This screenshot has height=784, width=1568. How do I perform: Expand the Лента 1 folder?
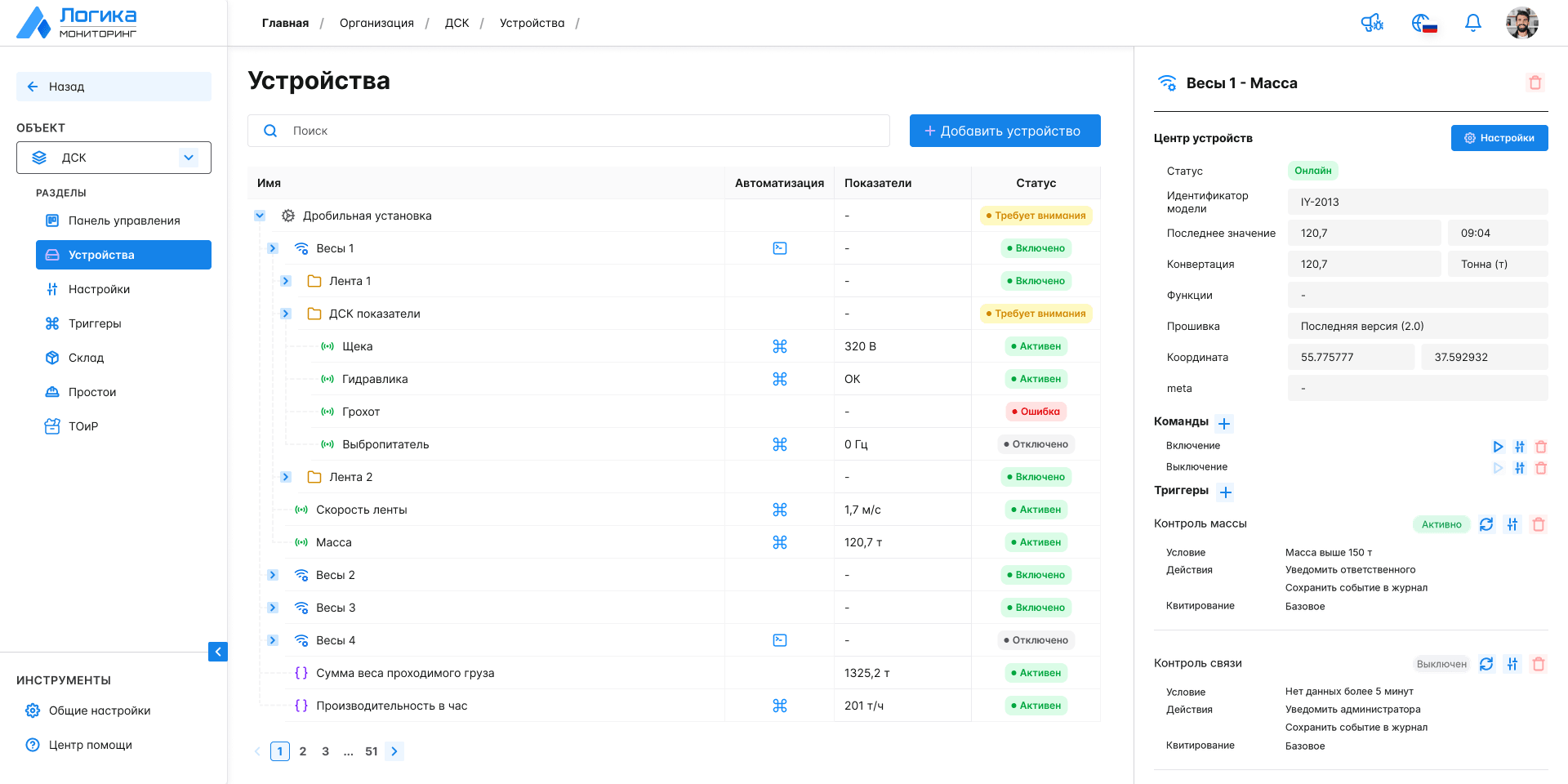(x=286, y=281)
